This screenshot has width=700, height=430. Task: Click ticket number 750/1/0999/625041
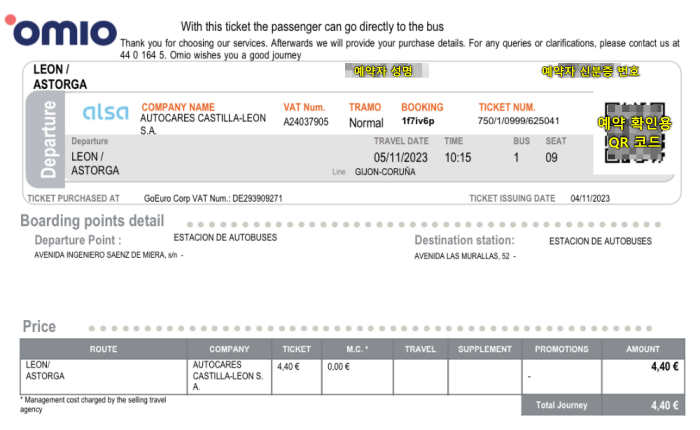coord(518,121)
